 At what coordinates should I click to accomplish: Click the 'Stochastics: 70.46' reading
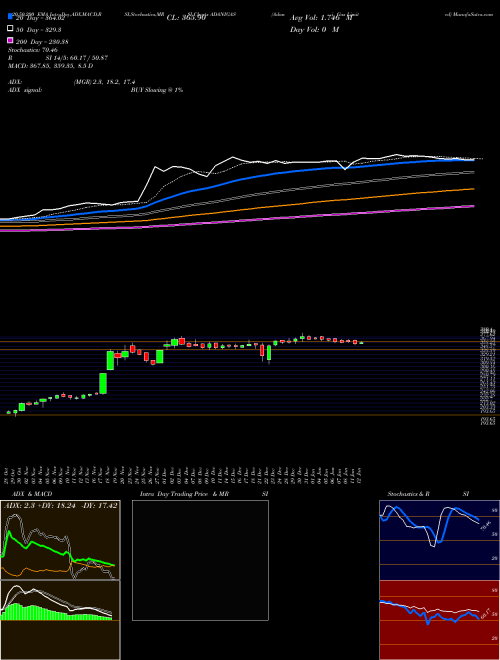tap(33, 50)
